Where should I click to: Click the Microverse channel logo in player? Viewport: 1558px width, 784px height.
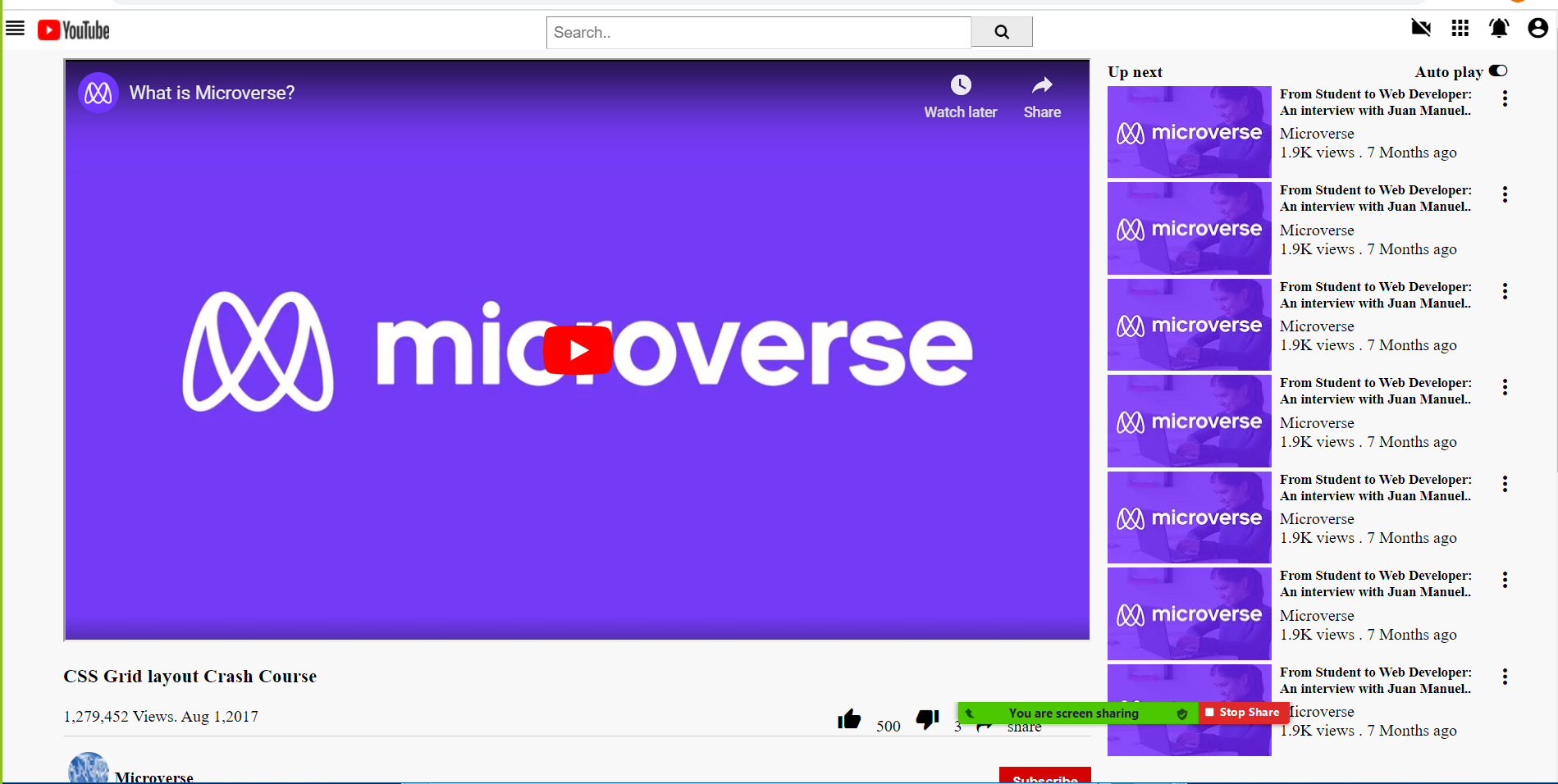point(98,93)
